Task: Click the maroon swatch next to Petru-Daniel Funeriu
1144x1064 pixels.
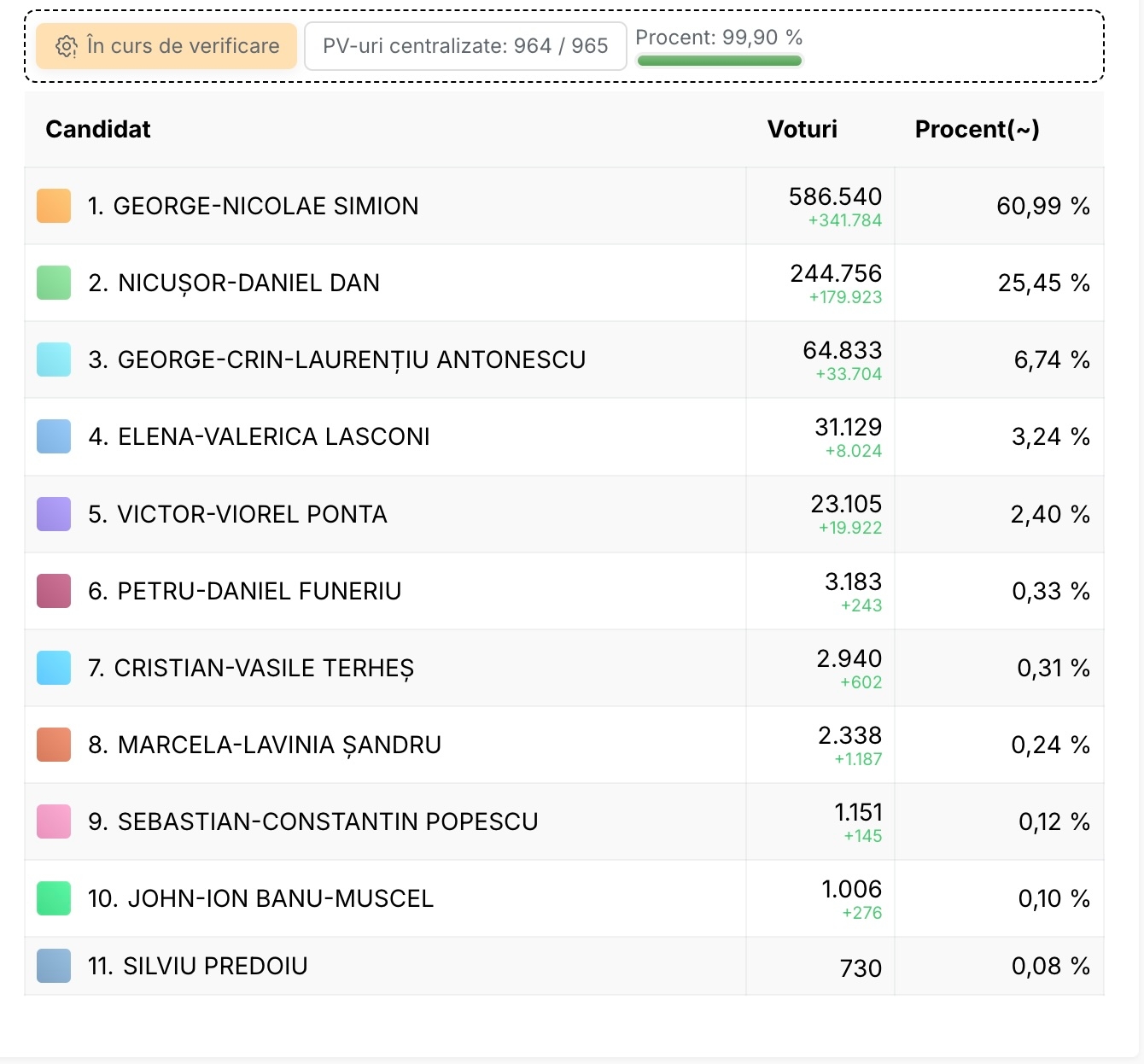Action: point(54,591)
